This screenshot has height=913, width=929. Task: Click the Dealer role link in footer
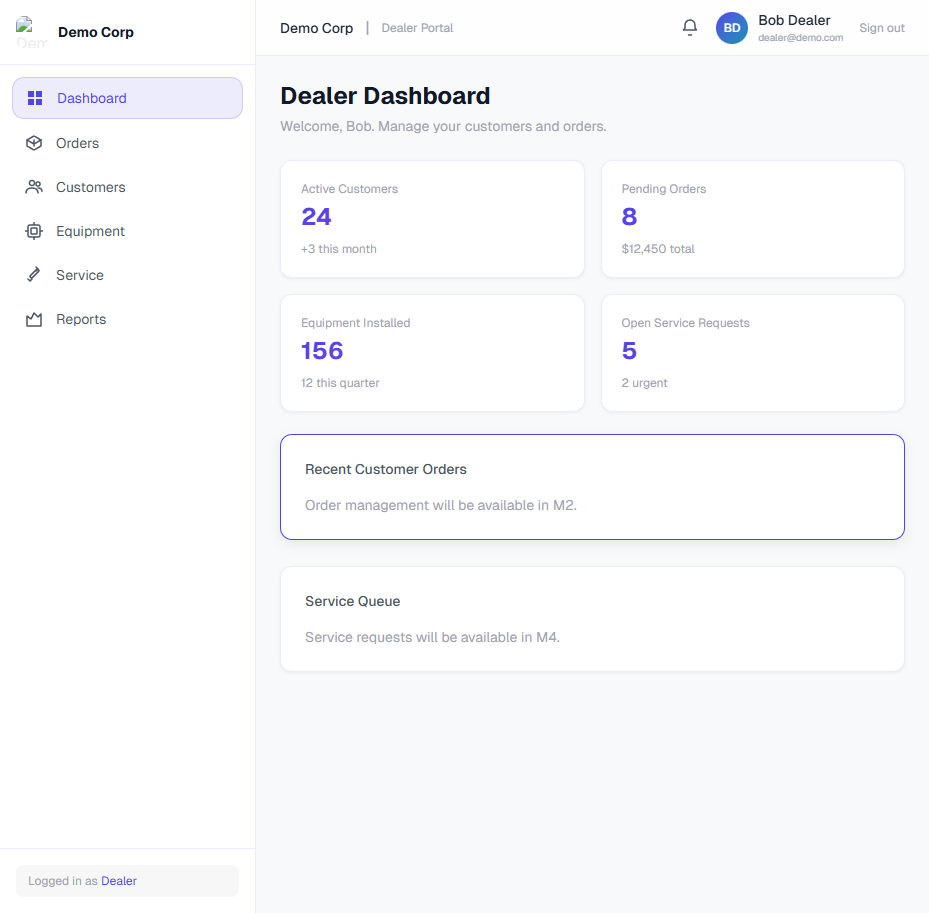(x=118, y=881)
